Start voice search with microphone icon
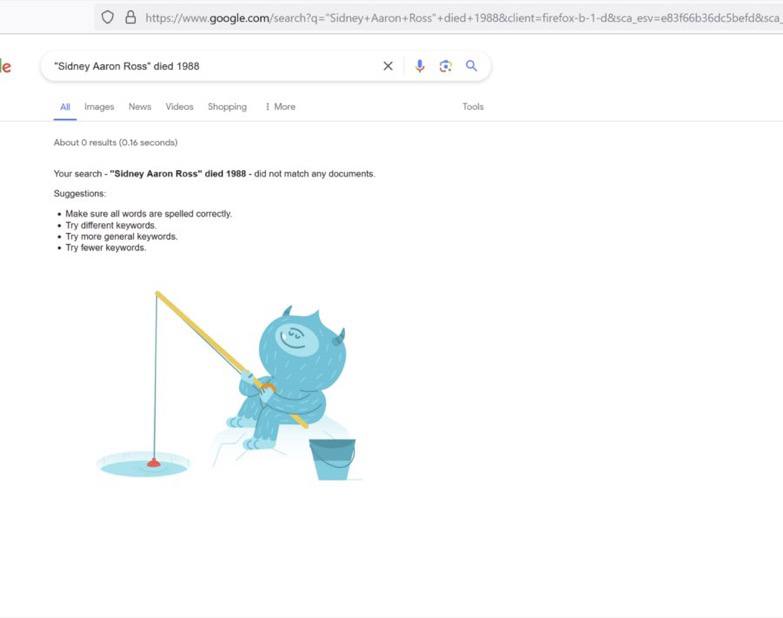Screen dimensions: 783x618 point(419,66)
